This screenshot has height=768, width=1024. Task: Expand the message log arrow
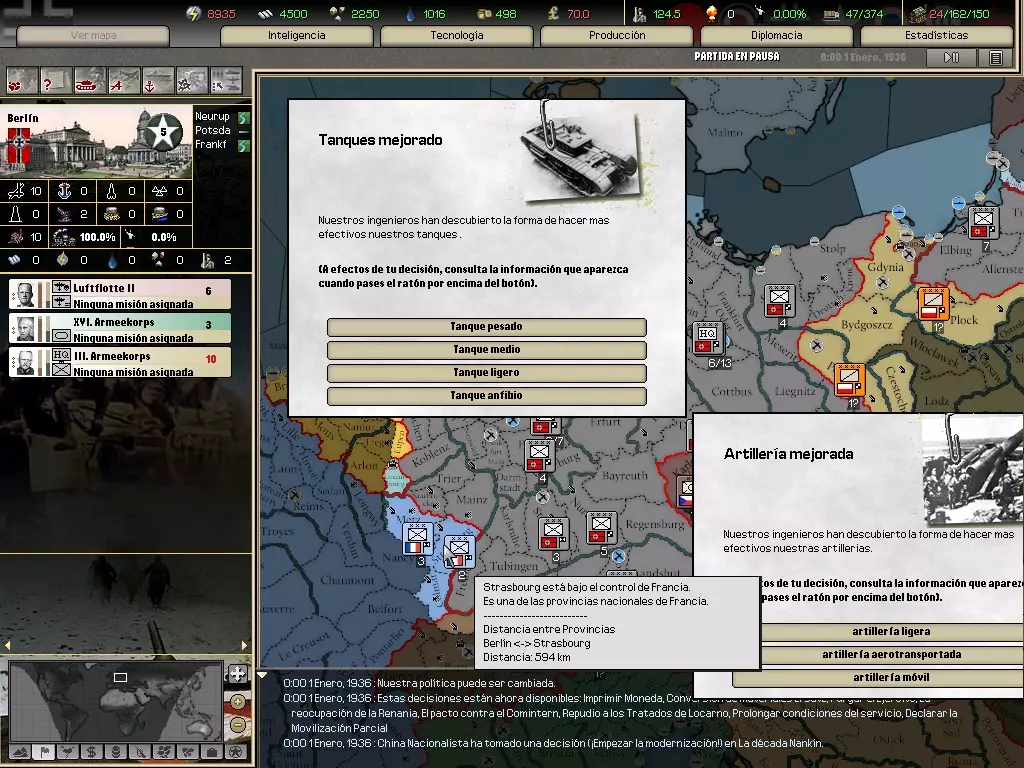pyautogui.click(x=263, y=675)
